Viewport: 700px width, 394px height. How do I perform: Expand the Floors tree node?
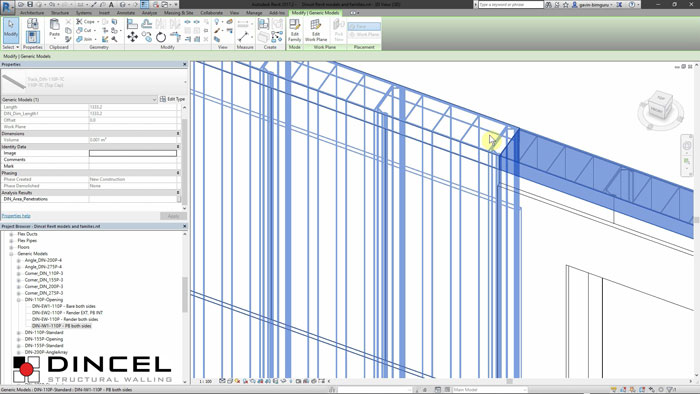(11, 247)
